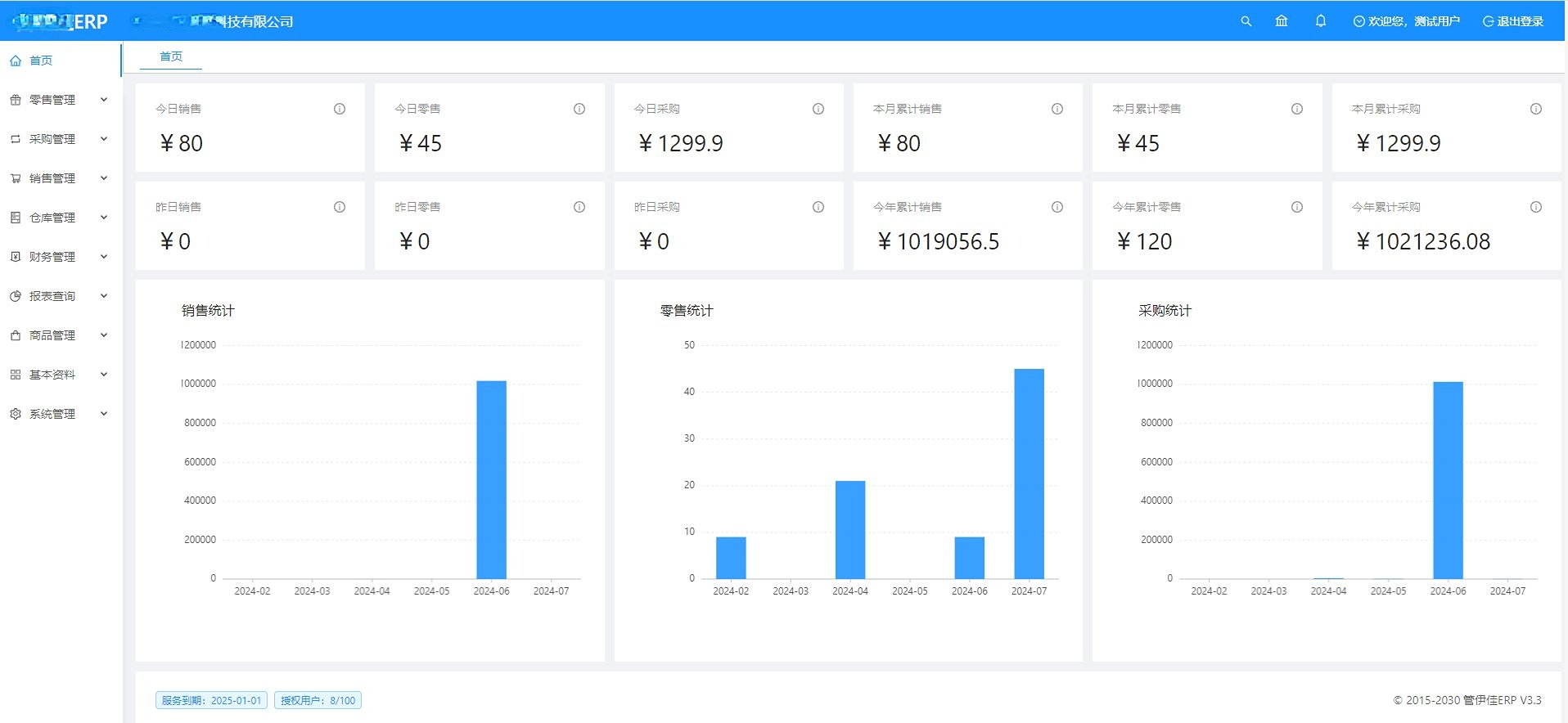Open notifications bell icon
This screenshot has height=723, width=1568.
(x=1320, y=21)
